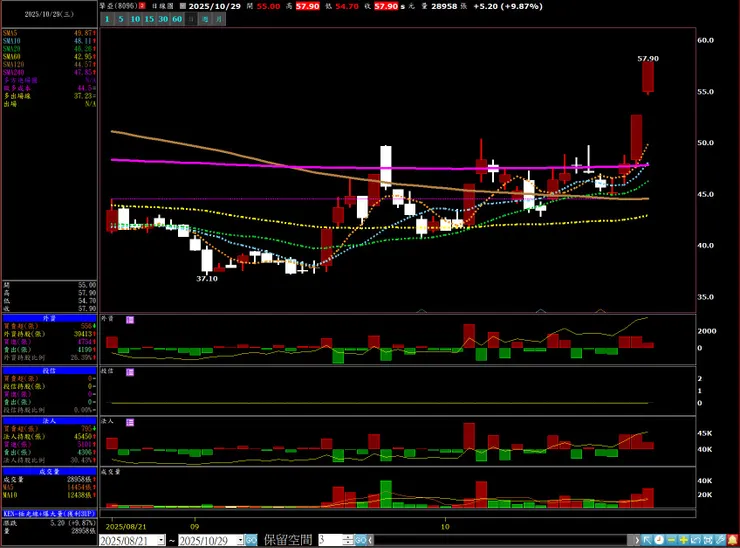Click the fit-to-screen frame icon
The height and width of the screenshot is (548, 740).
(x=708, y=540)
